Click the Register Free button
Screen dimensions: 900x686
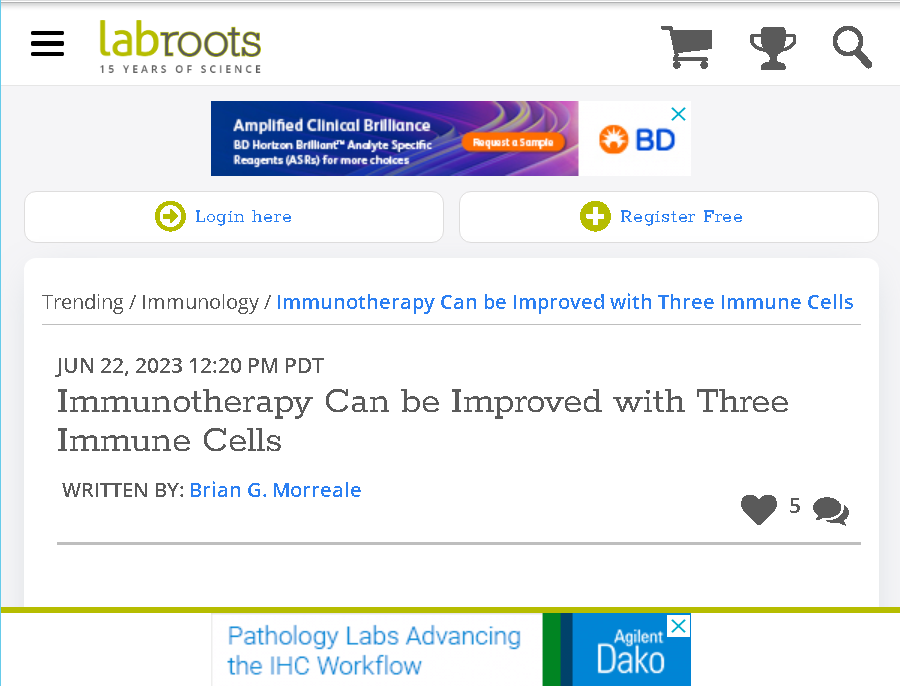point(669,217)
